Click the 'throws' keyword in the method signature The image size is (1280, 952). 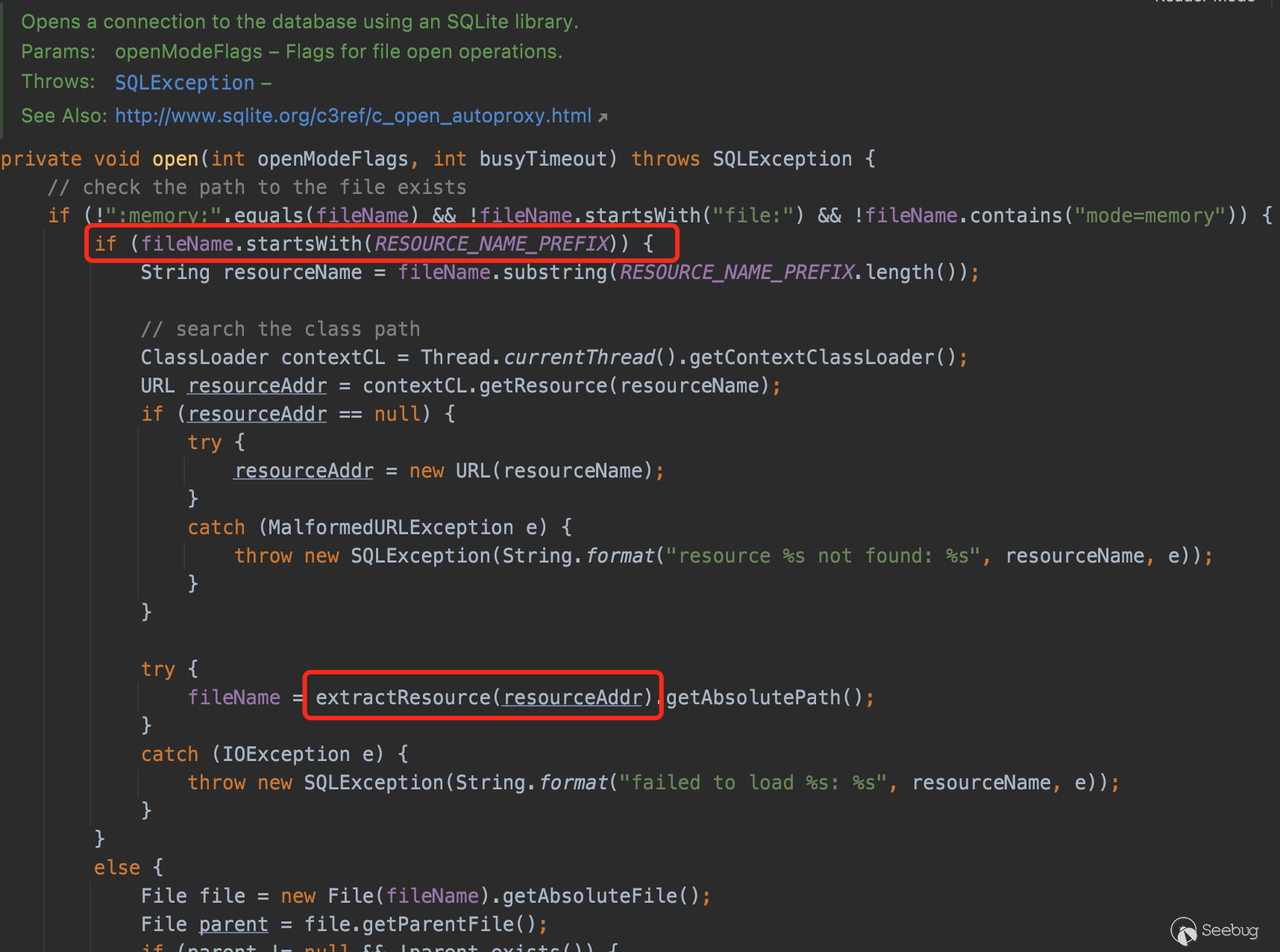tap(665, 159)
